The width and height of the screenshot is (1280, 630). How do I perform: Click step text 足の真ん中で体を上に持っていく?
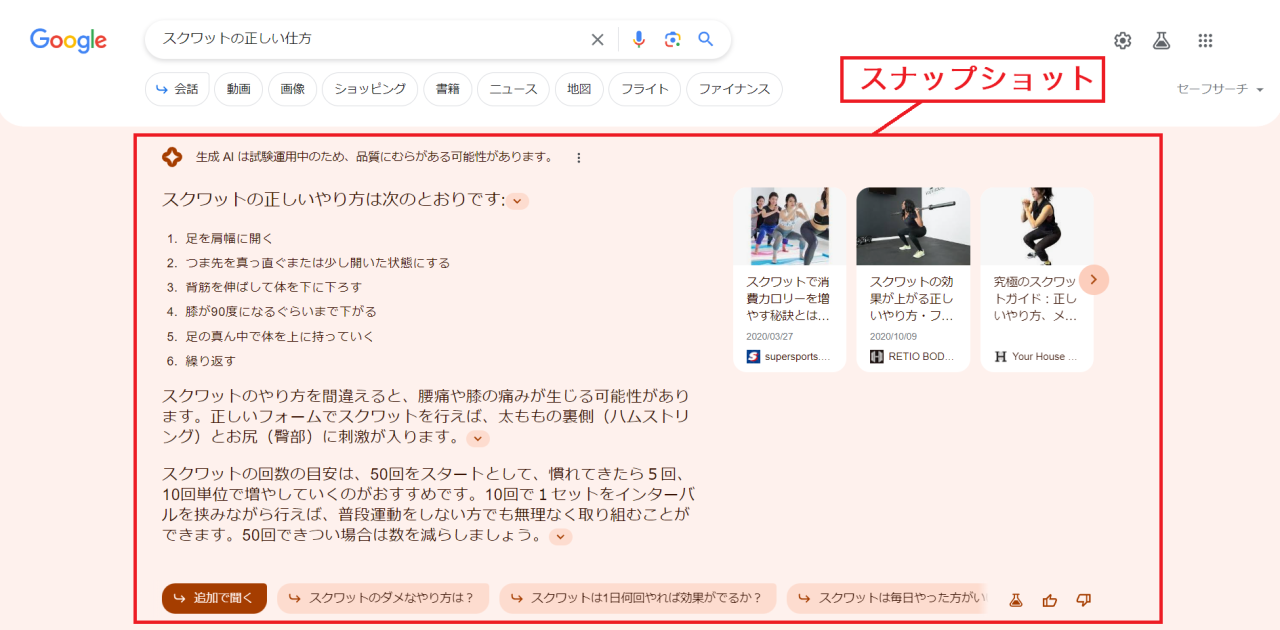click(x=279, y=337)
